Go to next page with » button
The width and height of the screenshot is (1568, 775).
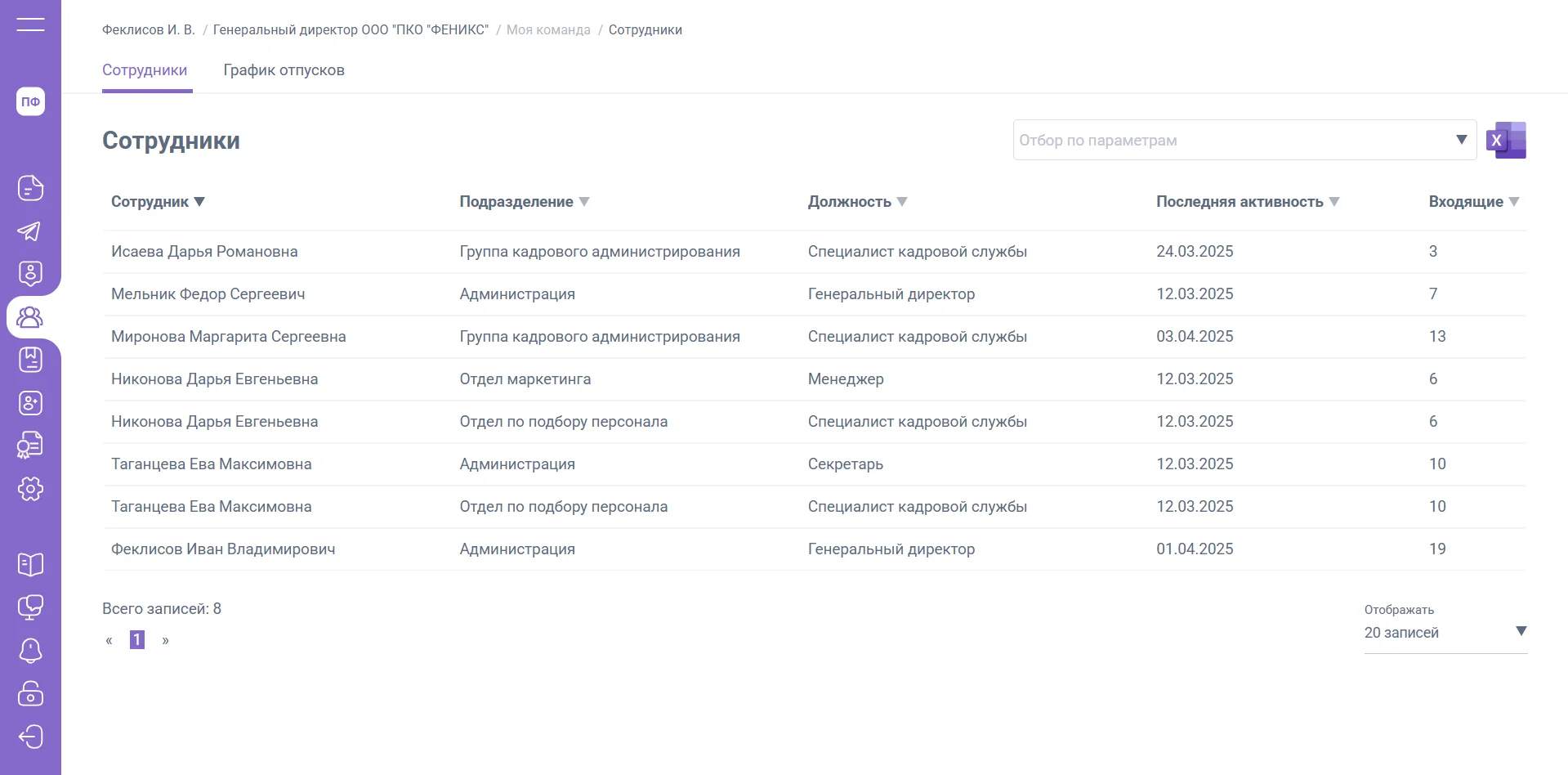[x=166, y=640]
